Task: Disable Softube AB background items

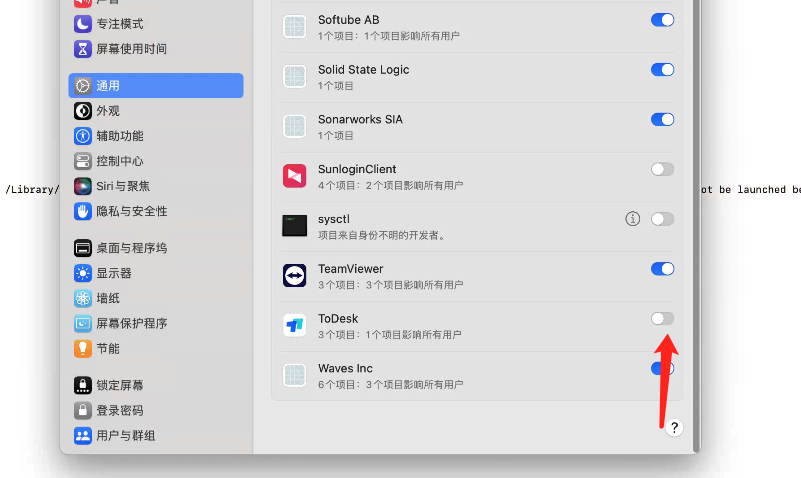Action: (663, 20)
